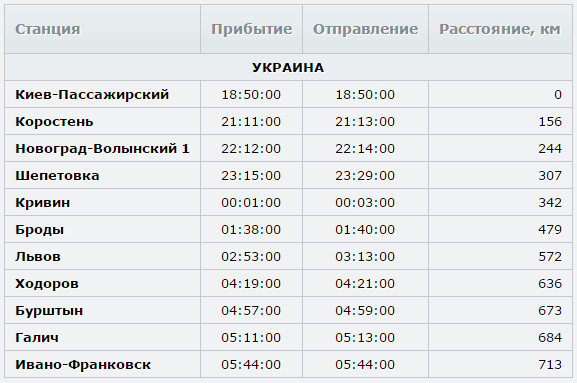Click Броды distance value 479

[550, 230]
